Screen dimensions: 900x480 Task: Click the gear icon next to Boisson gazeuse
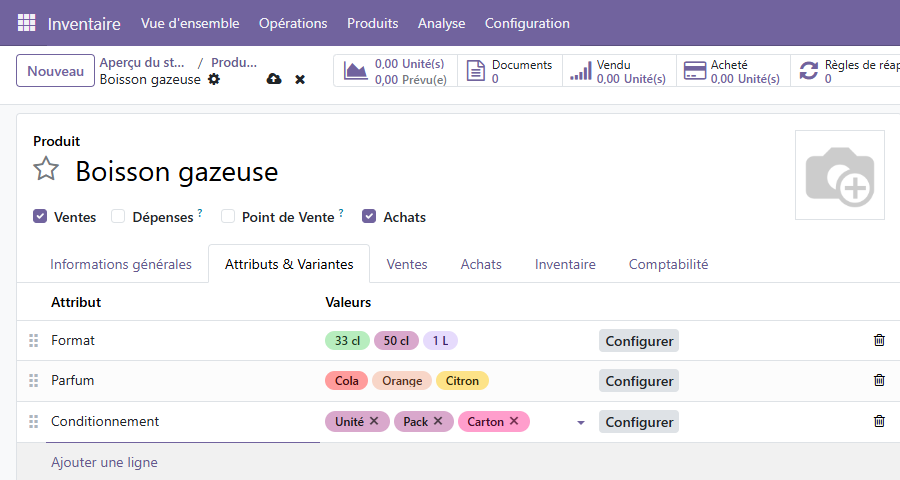pyautogui.click(x=214, y=79)
